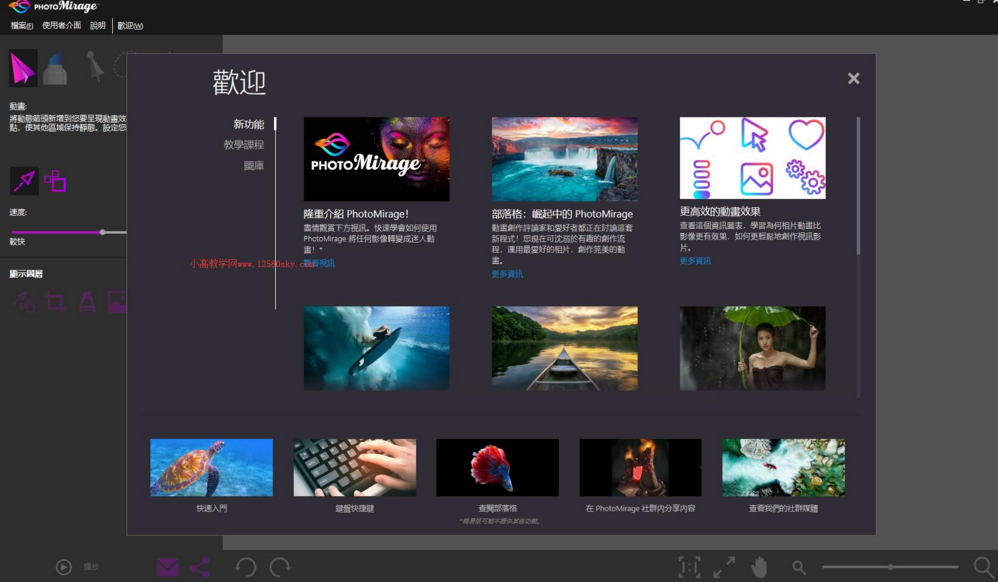This screenshot has width=998, height=582.
Task: Select the pink Animation arrow tool
Action: [23, 68]
